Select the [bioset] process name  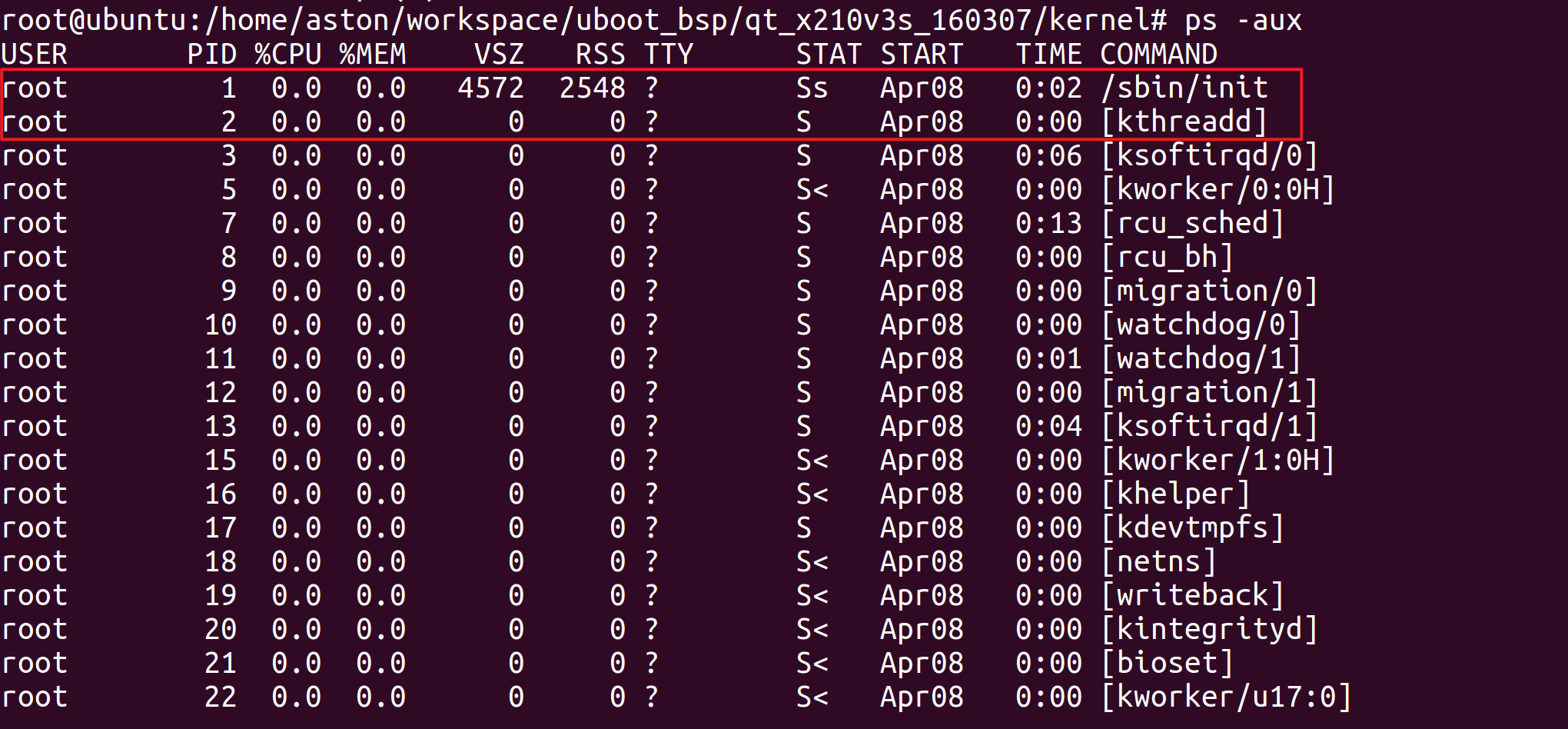1168,663
